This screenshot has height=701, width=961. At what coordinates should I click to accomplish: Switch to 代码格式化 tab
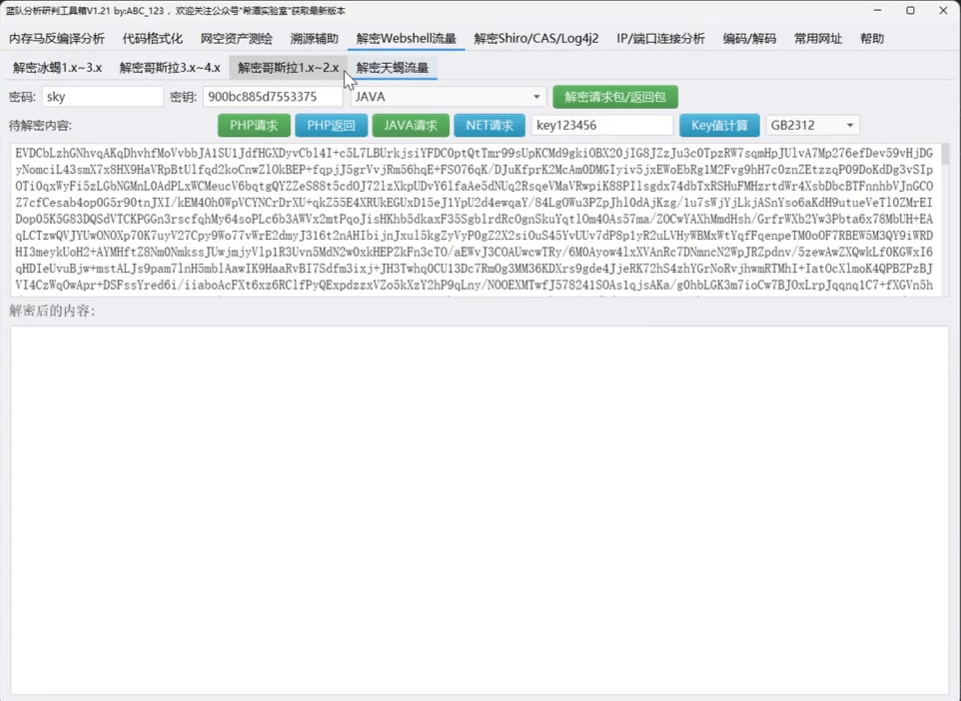(153, 39)
